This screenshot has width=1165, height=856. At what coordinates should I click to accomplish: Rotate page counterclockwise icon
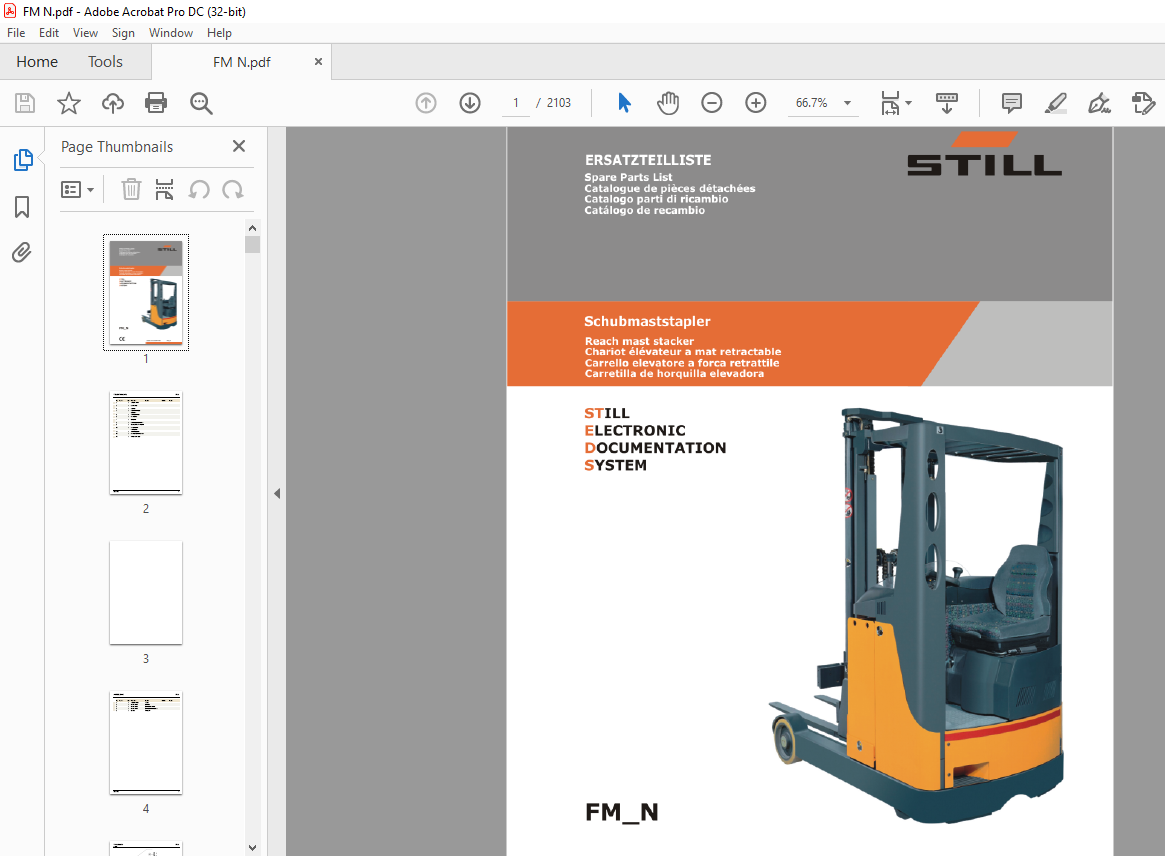pos(198,189)
